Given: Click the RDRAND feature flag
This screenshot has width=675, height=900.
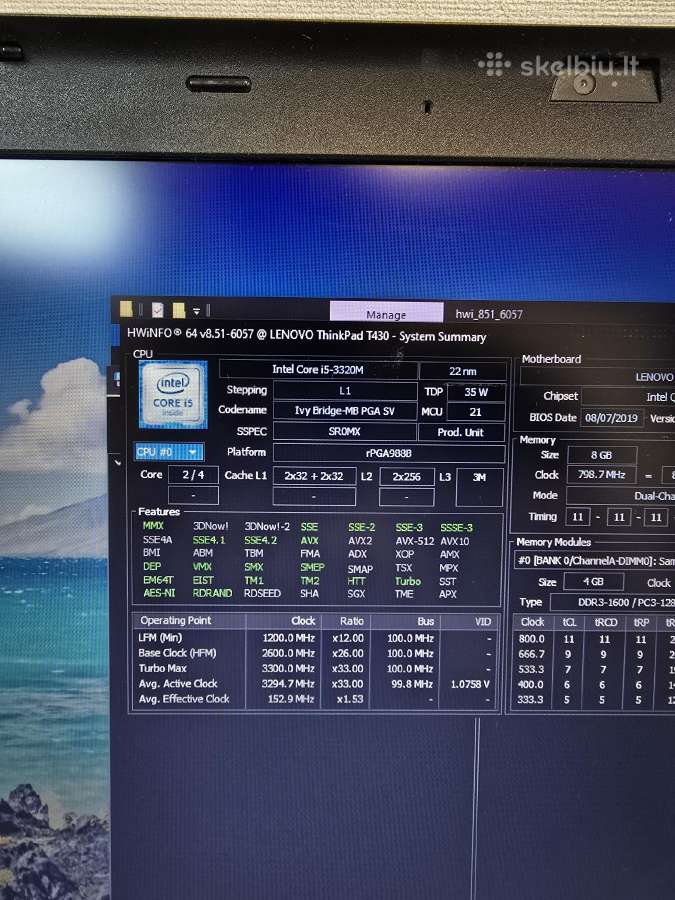Looking at the screenshot, I should coord(212,593).
